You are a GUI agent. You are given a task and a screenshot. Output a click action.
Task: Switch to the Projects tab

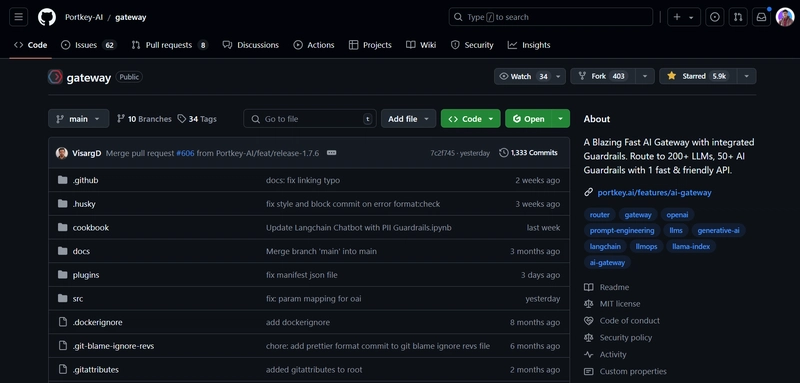pyautogui.click(x=370, y=45)
